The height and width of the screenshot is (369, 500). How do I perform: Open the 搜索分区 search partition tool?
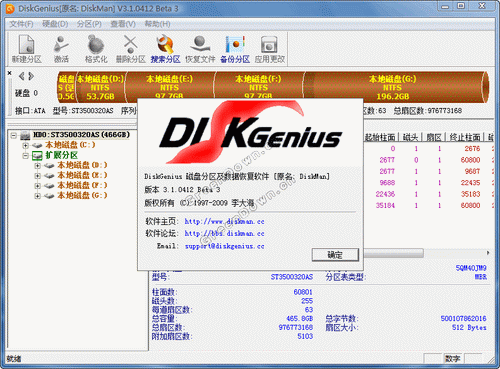pos(165,49)
